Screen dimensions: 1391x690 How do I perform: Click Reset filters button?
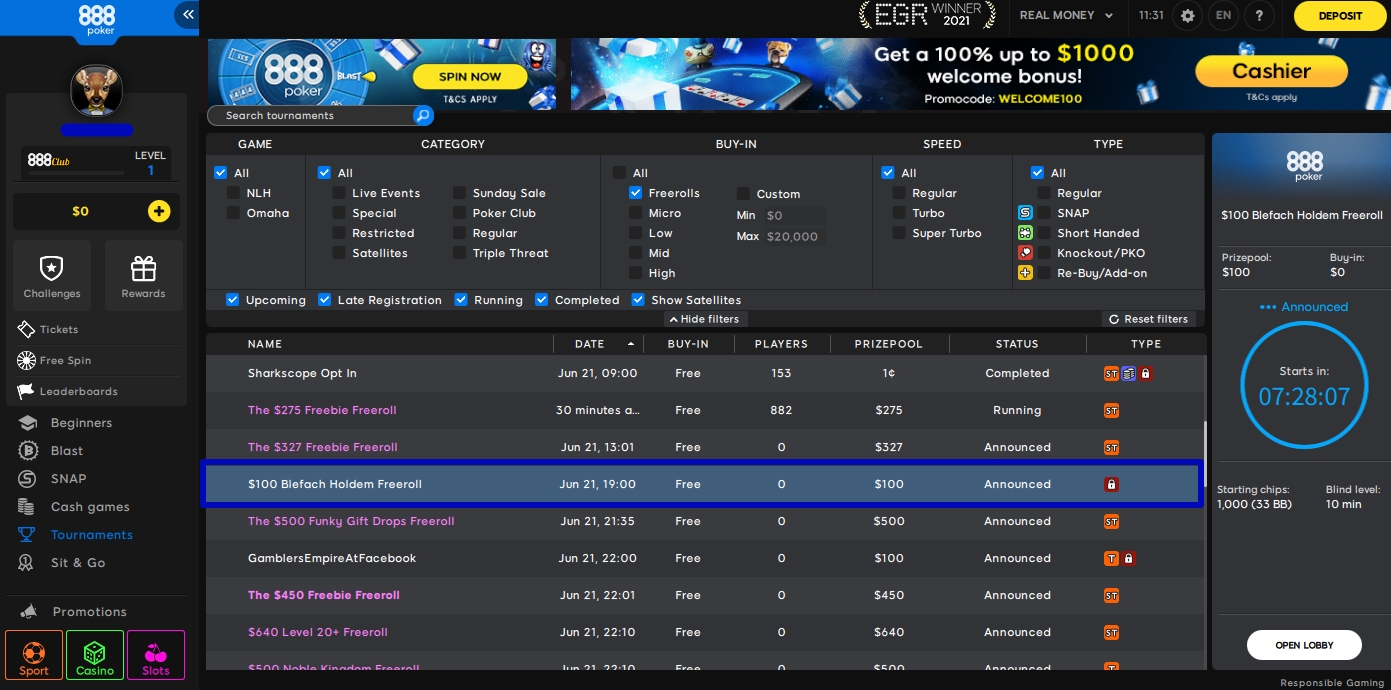(x=1148, y=319)
